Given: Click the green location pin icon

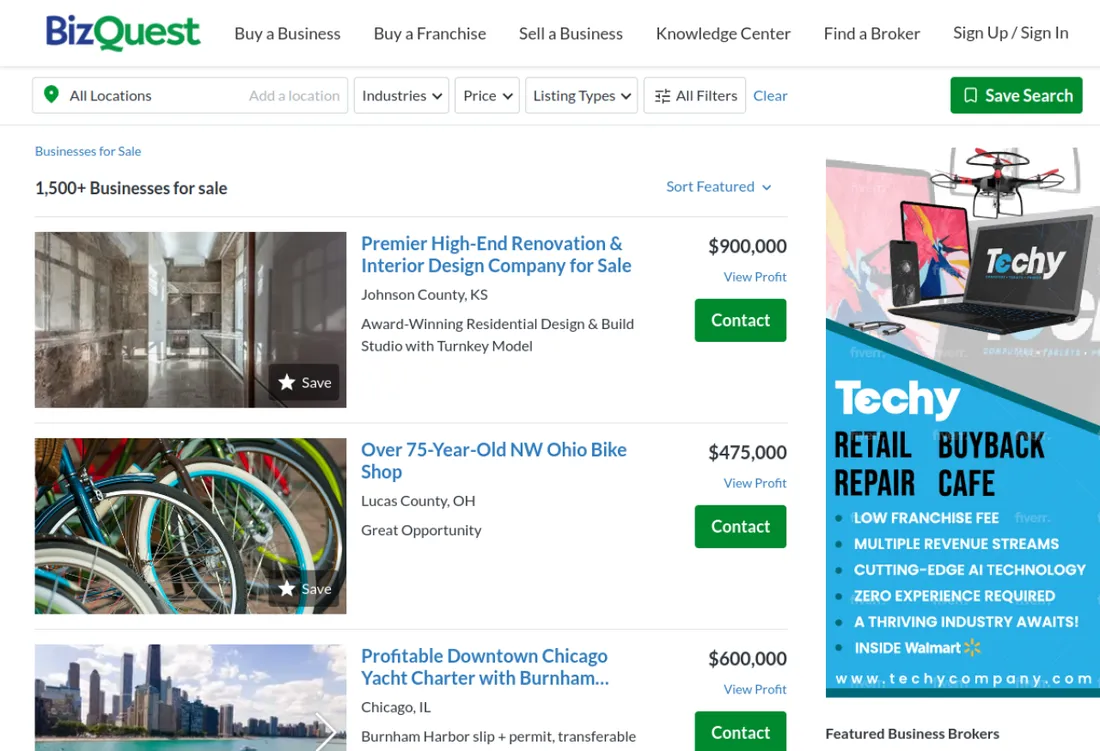Looking at the screenshot, I should 51,95.
